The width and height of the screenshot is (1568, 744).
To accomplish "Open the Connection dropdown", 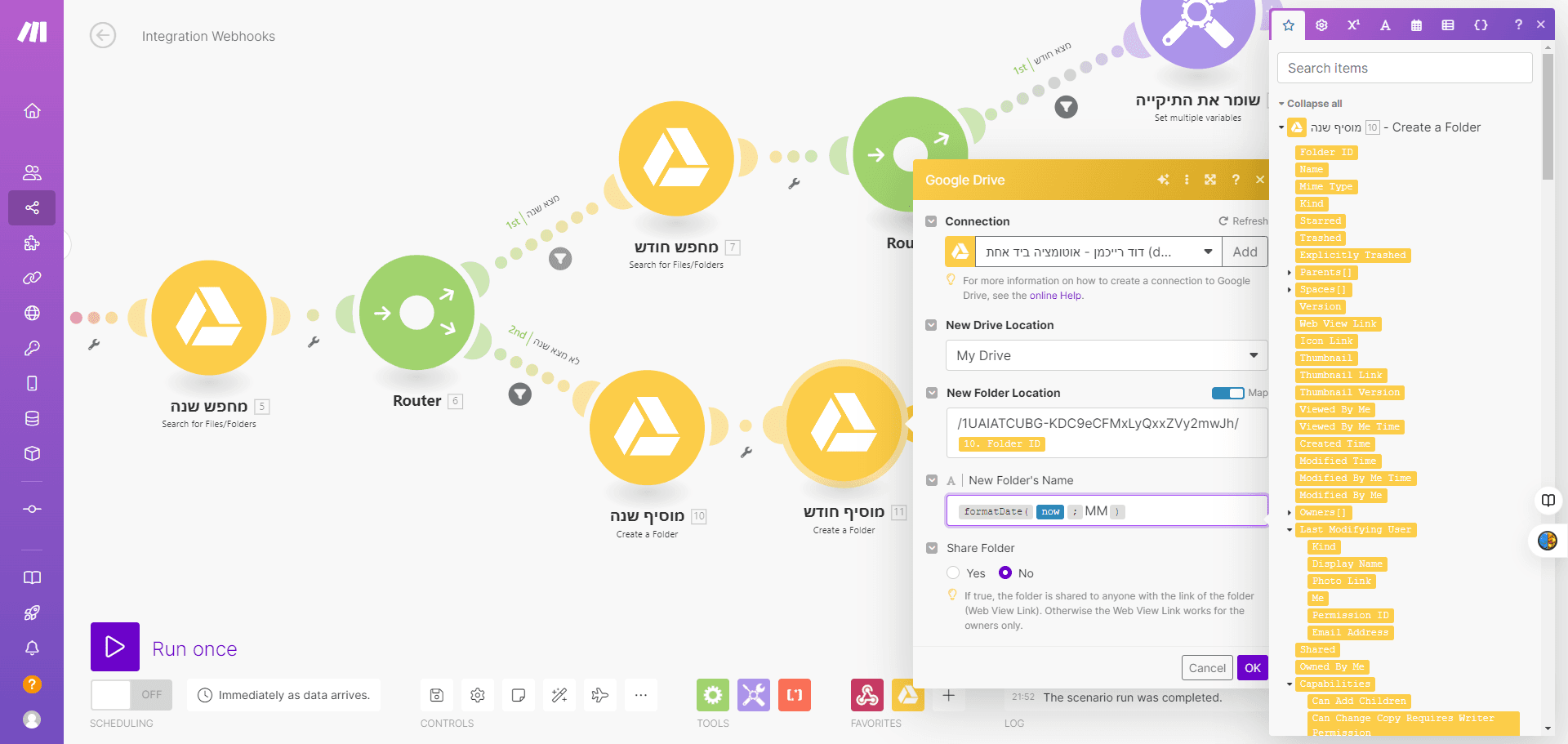I will click(x=1098, y=252).
